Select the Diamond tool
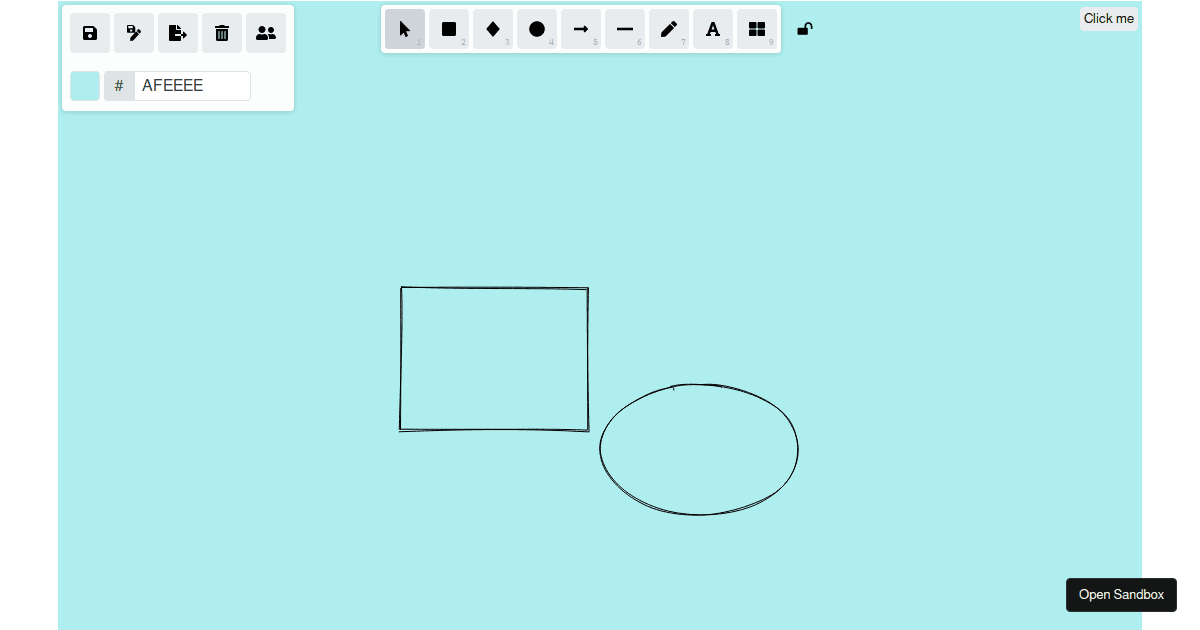1200x630 pixels. [493, 29]
